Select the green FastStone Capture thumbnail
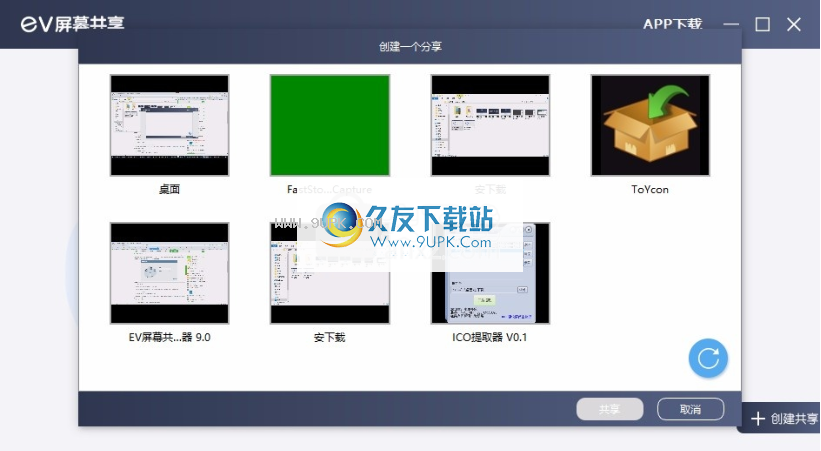The image size is (821, 451). (330, 125)
